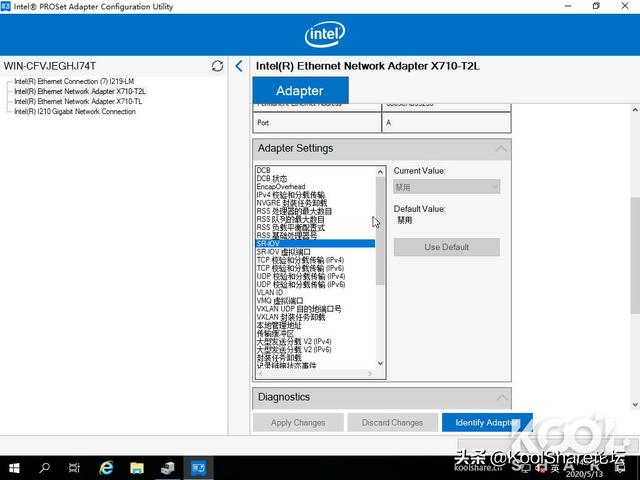Select TCP 校验和分载传输 (IPv4) setting
The image size is (640, 480).
tap(300, 260)
